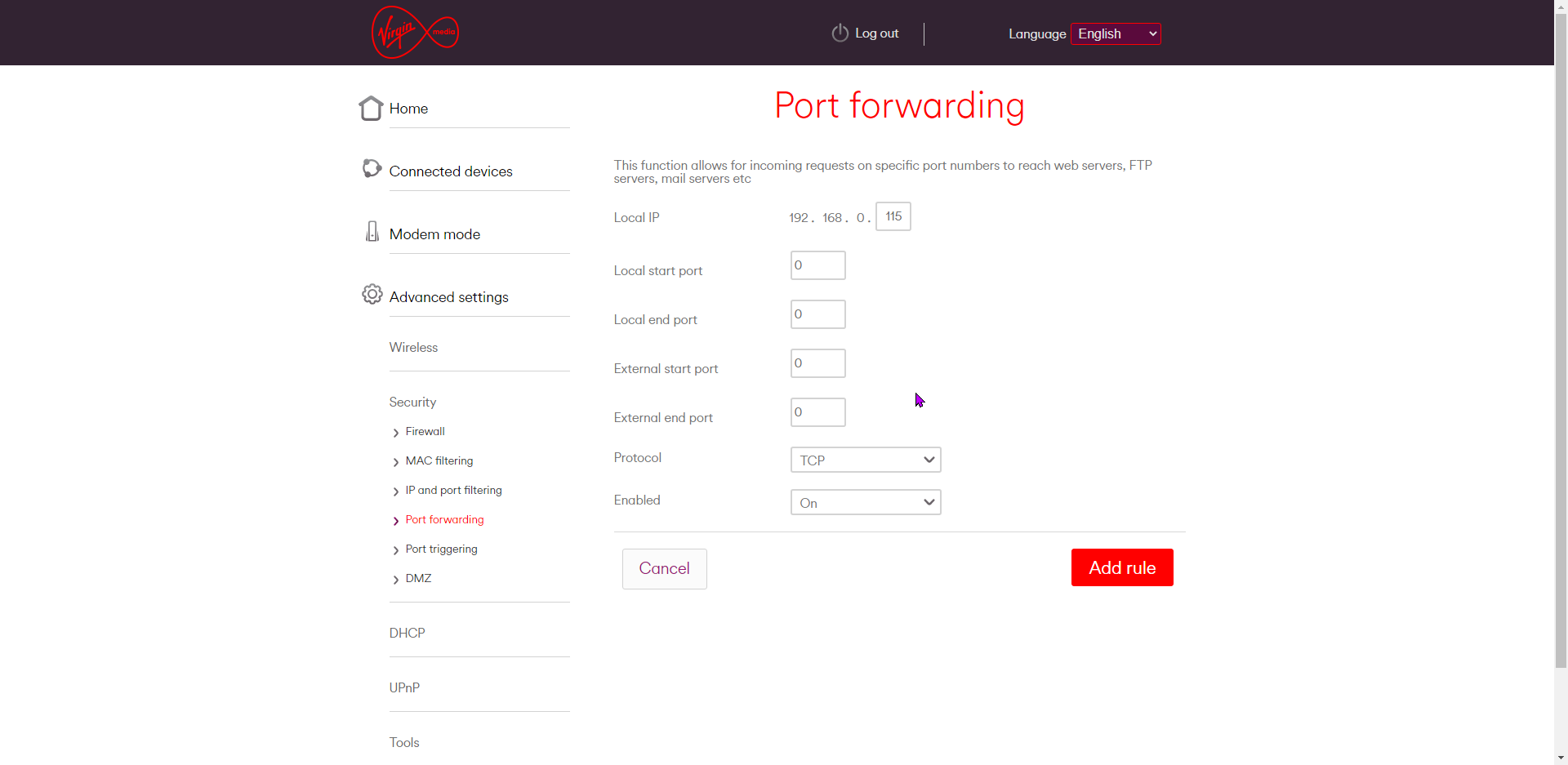1568x765 pixels.
Task: Click the page vertical scrollbar
Action: pyautogui.click(x=1561, y=343)
